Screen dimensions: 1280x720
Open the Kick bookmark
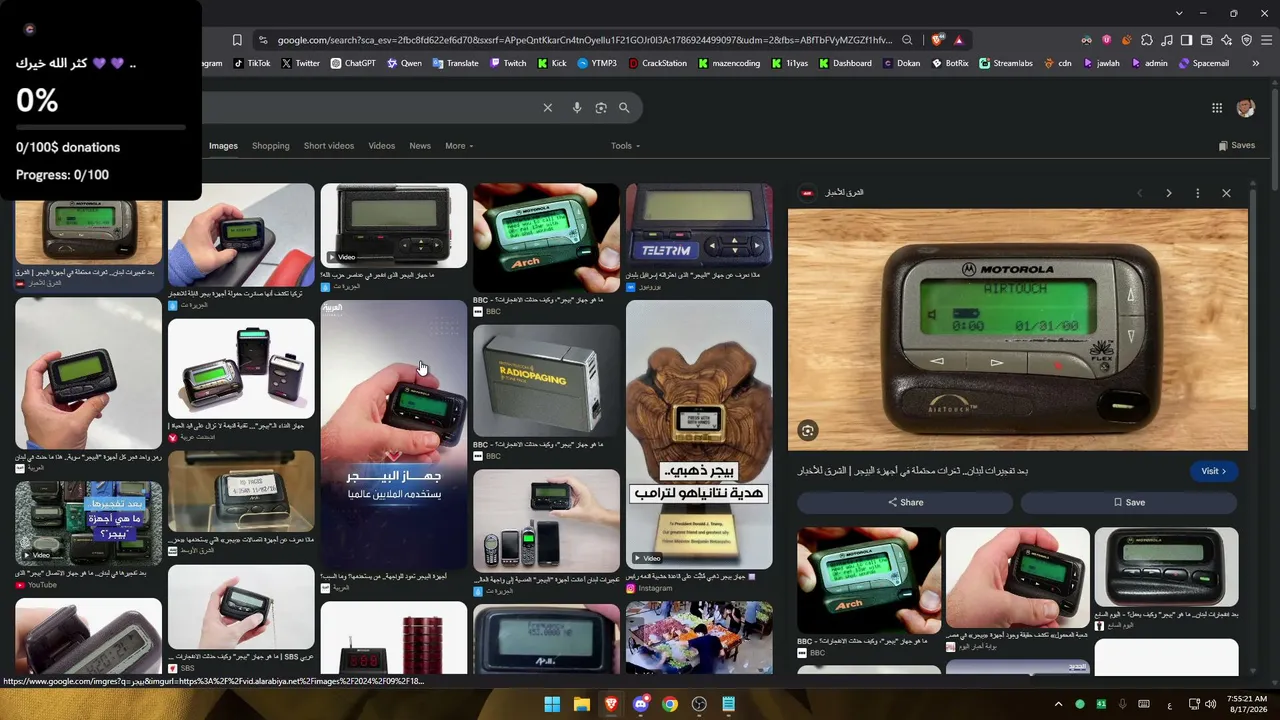pyautogui.click(x=552, y=63)
